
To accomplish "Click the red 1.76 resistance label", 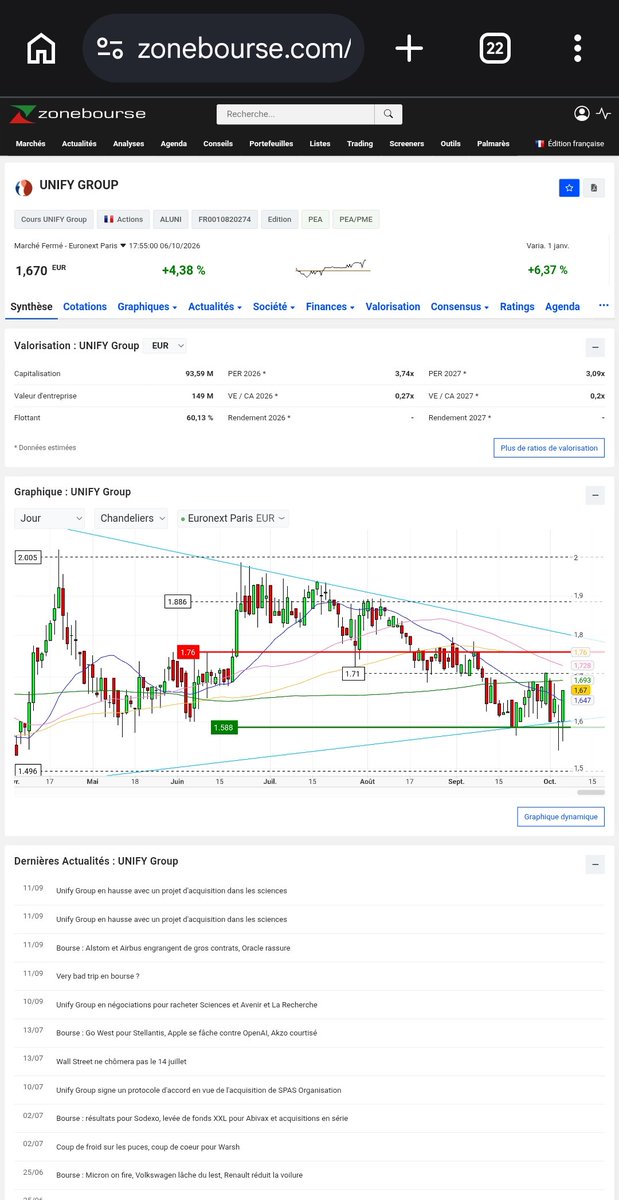I will (x=188, y=652).
